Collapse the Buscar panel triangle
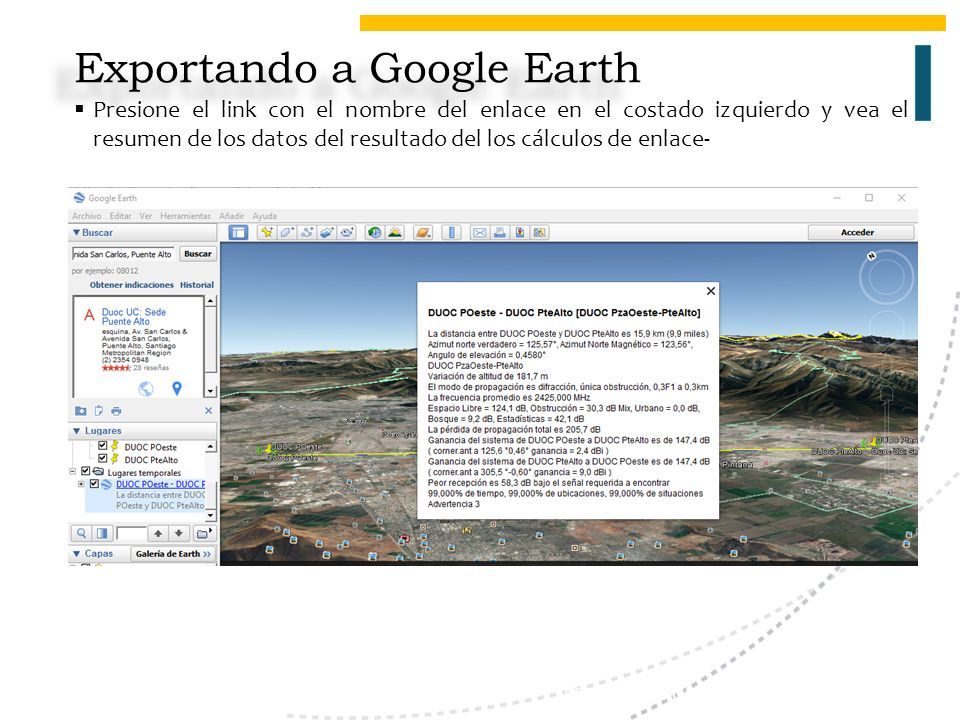The height and width of the screenshot is (720, 960). tap(77, 233)
